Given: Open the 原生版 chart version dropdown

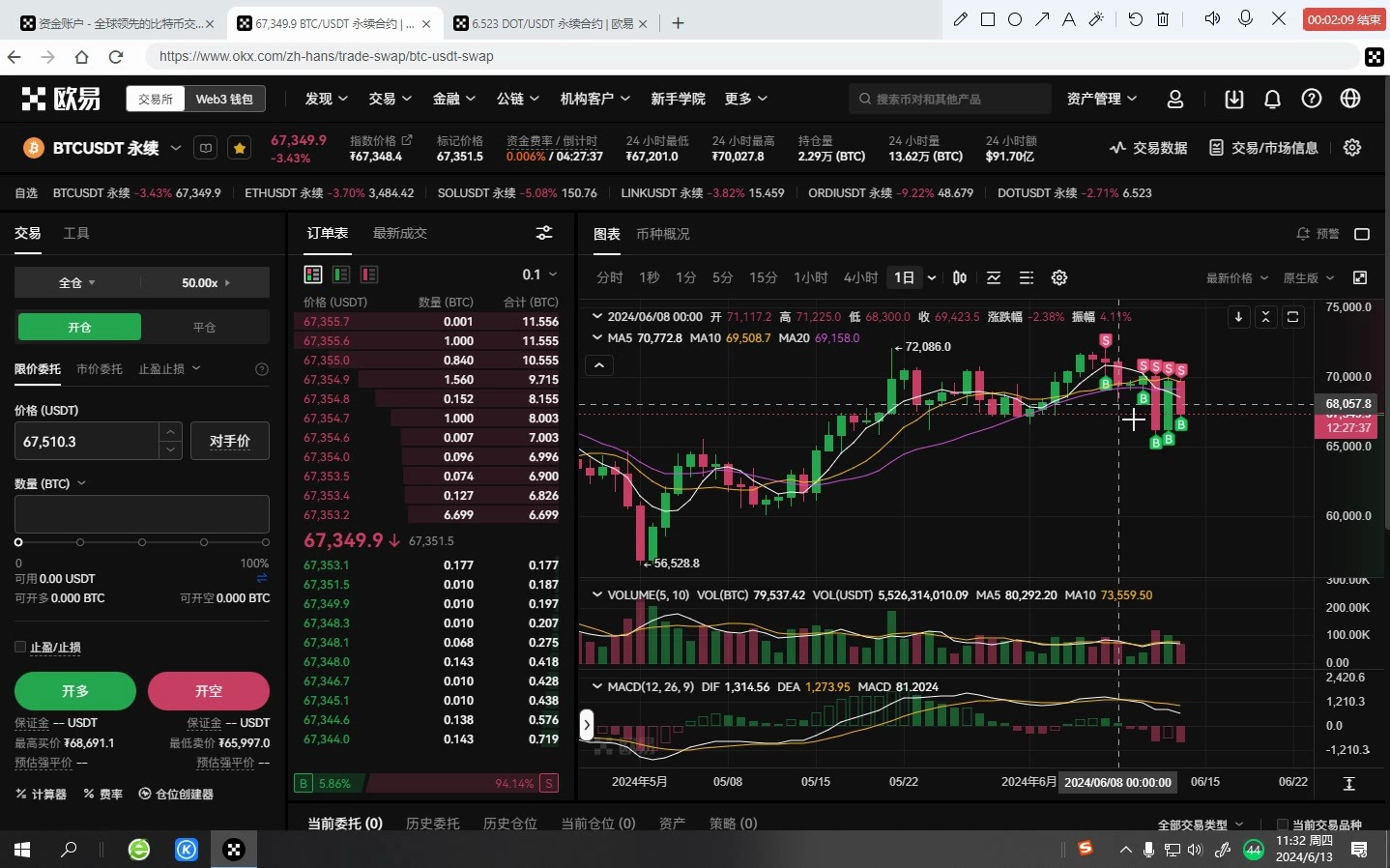Looking at the screenshot, I should [1308, 277].
